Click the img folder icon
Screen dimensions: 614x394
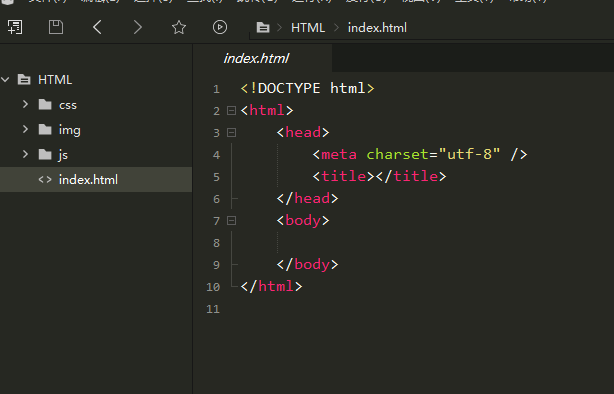point(45,130)
